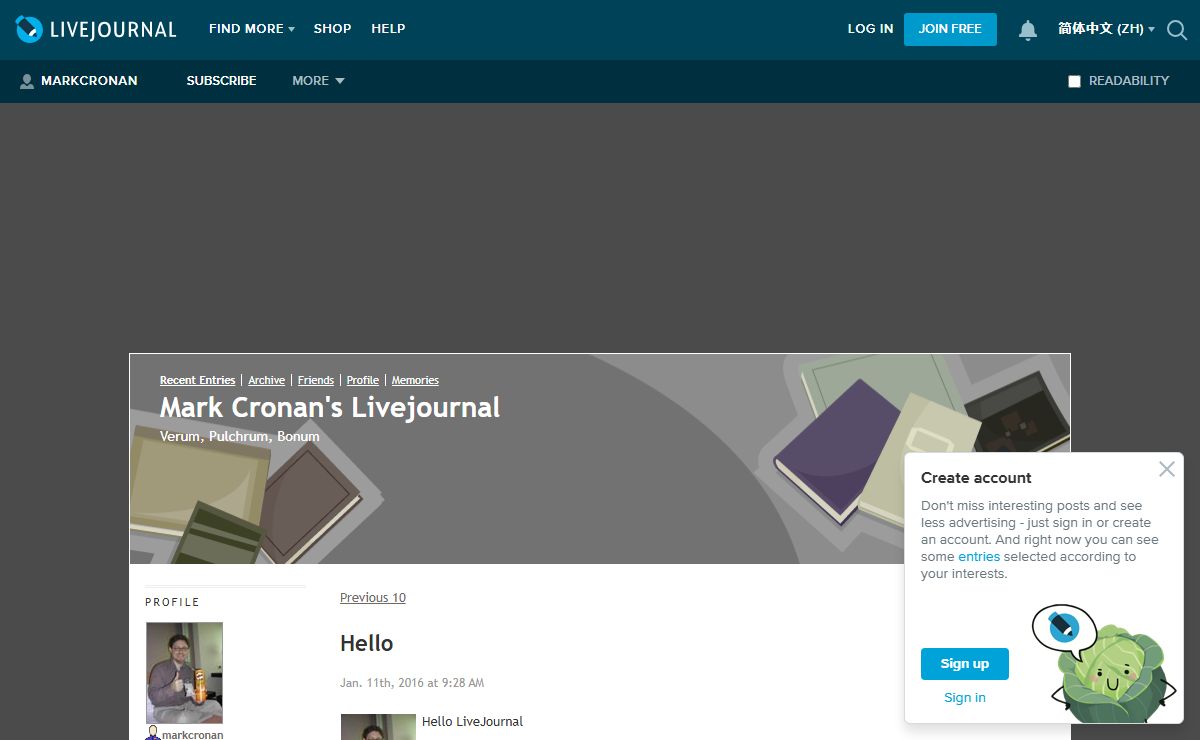Open the Friends page link
Viewport: 1200px width, 740px height.
(316, 380)
